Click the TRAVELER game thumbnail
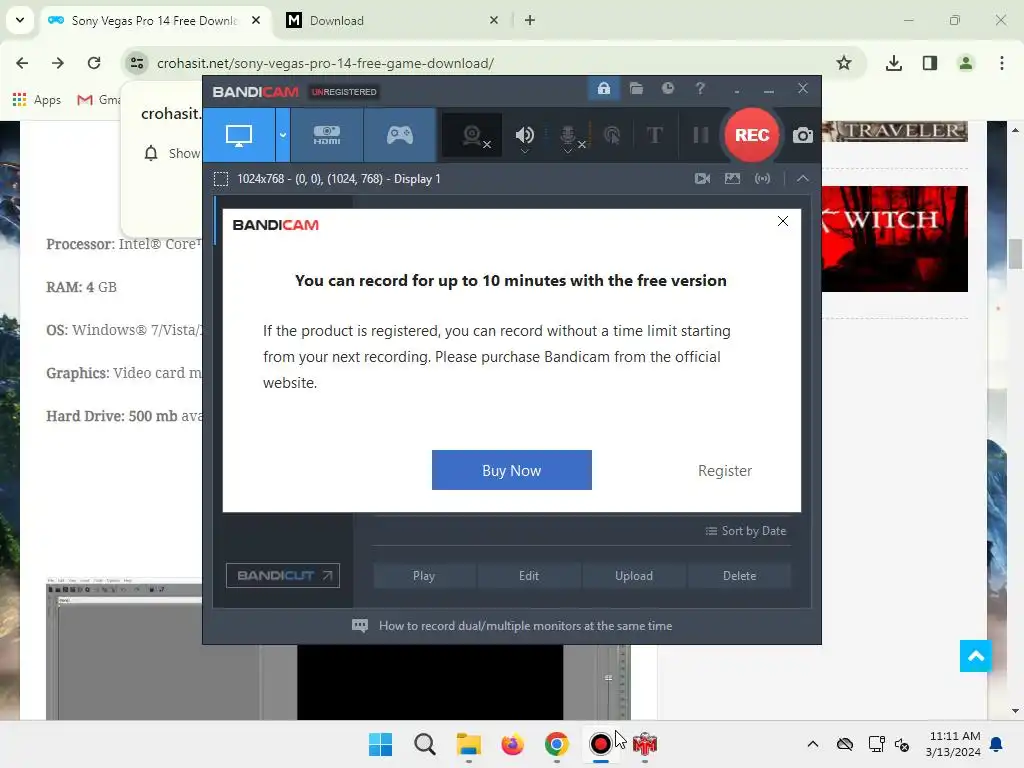Image resolution: width=1024 pixels, height=768 pixels. point(895,131)
